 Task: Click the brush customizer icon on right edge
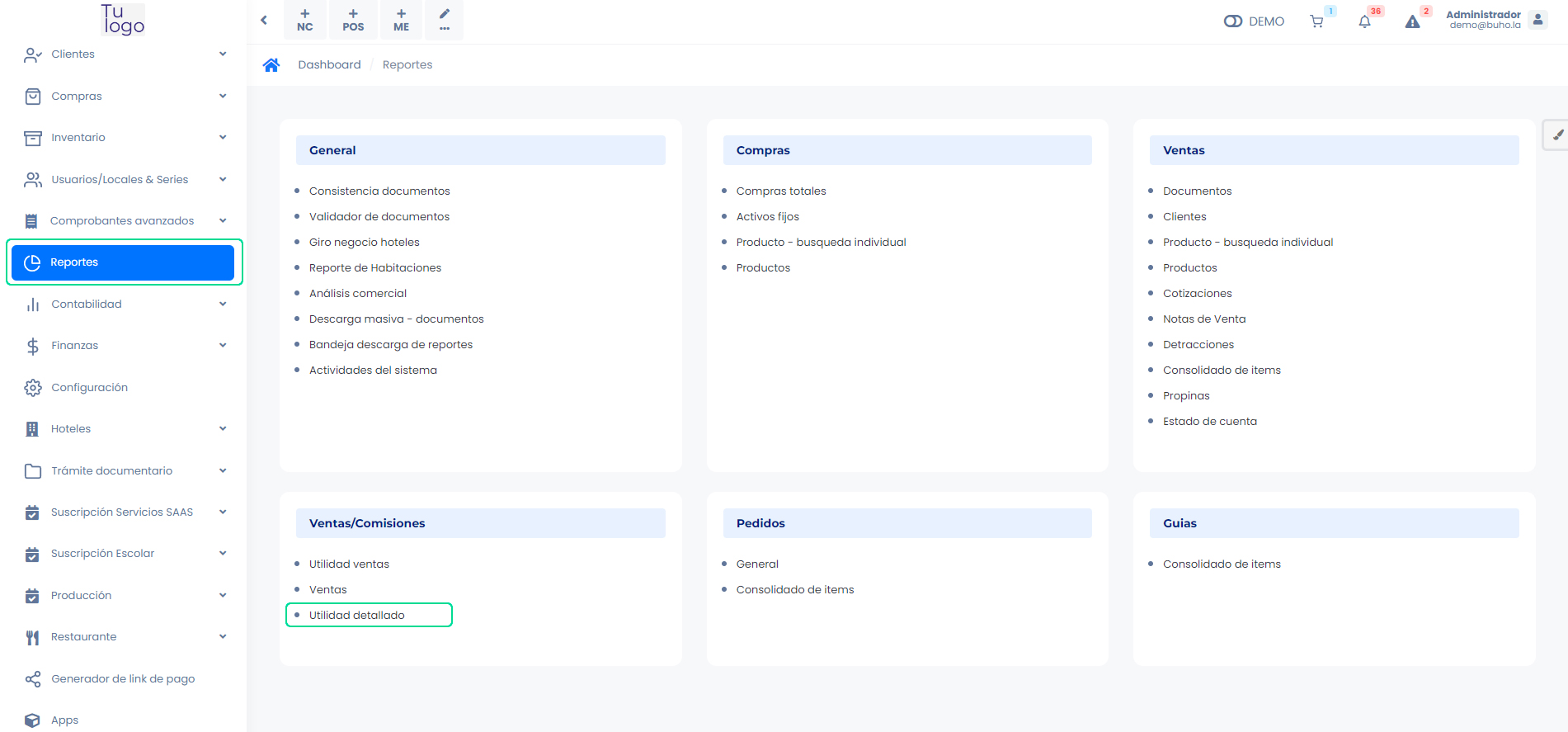tap(1557, 135)
